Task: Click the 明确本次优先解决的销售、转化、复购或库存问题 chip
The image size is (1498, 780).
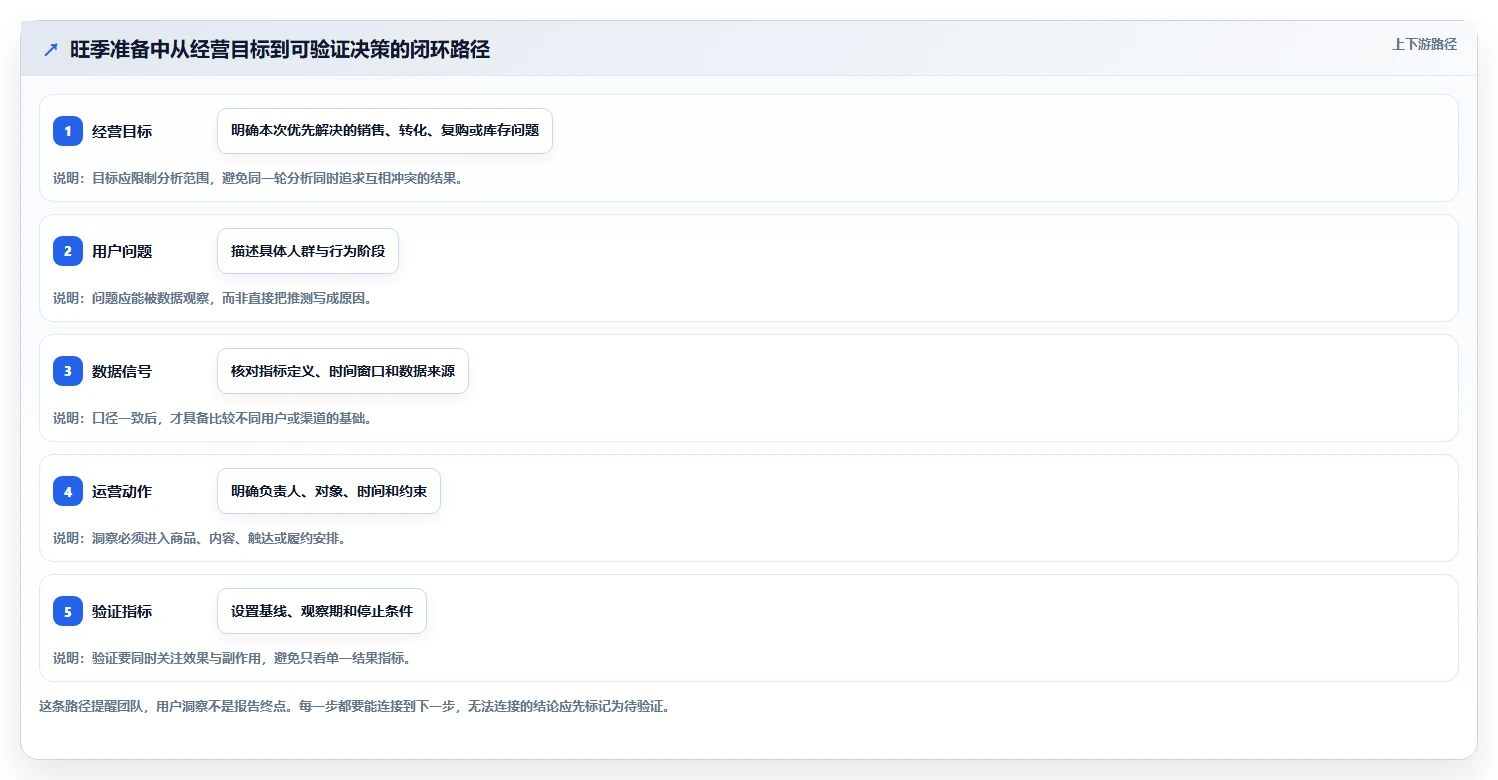Action: (385, 131)
